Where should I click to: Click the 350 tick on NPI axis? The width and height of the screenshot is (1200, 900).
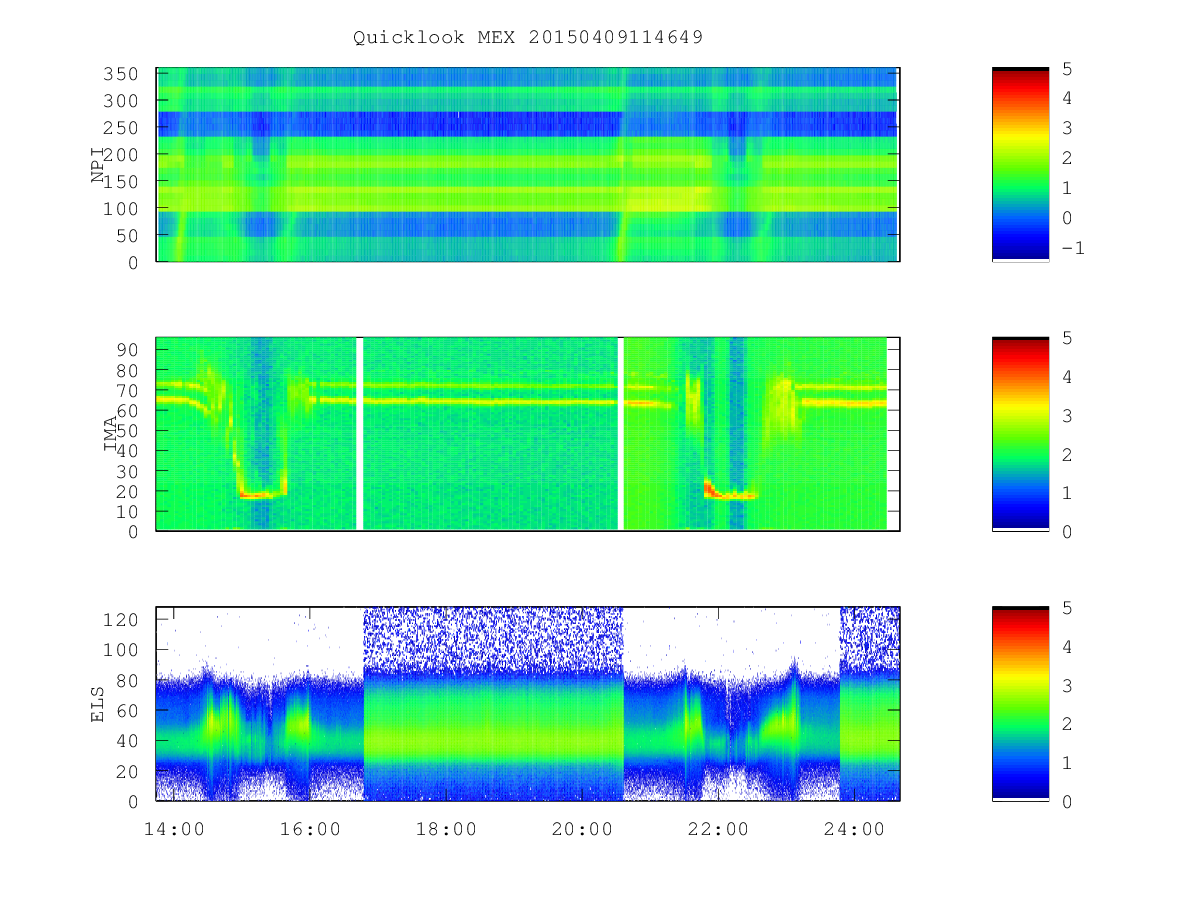[x=122, y=74]
